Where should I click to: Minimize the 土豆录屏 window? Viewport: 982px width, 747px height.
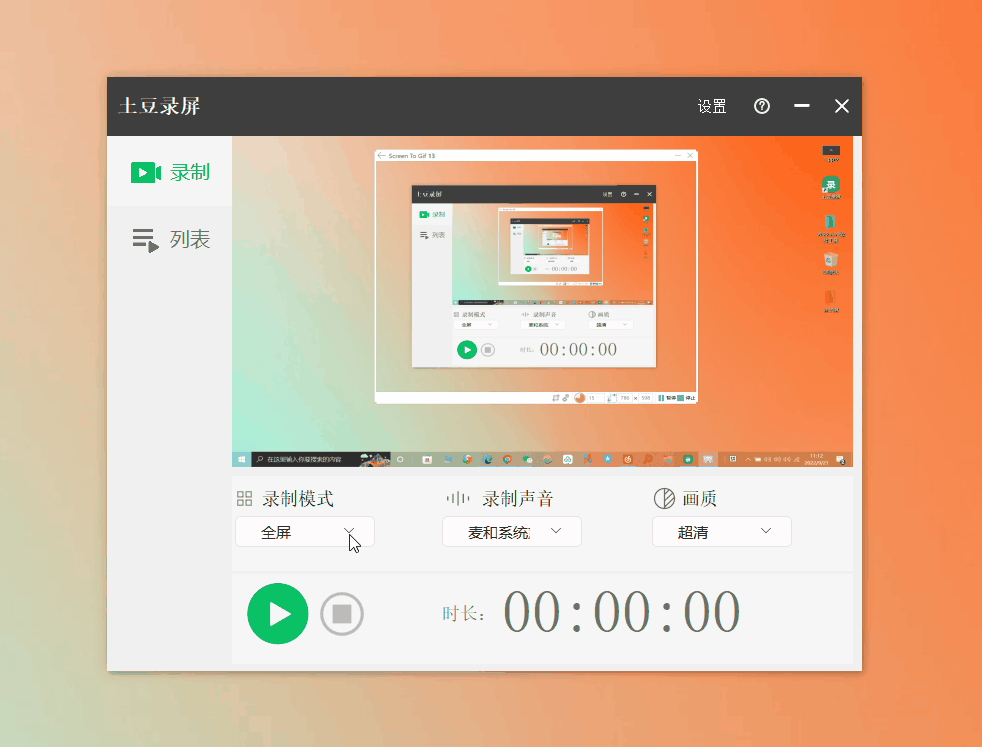[801, 105]
